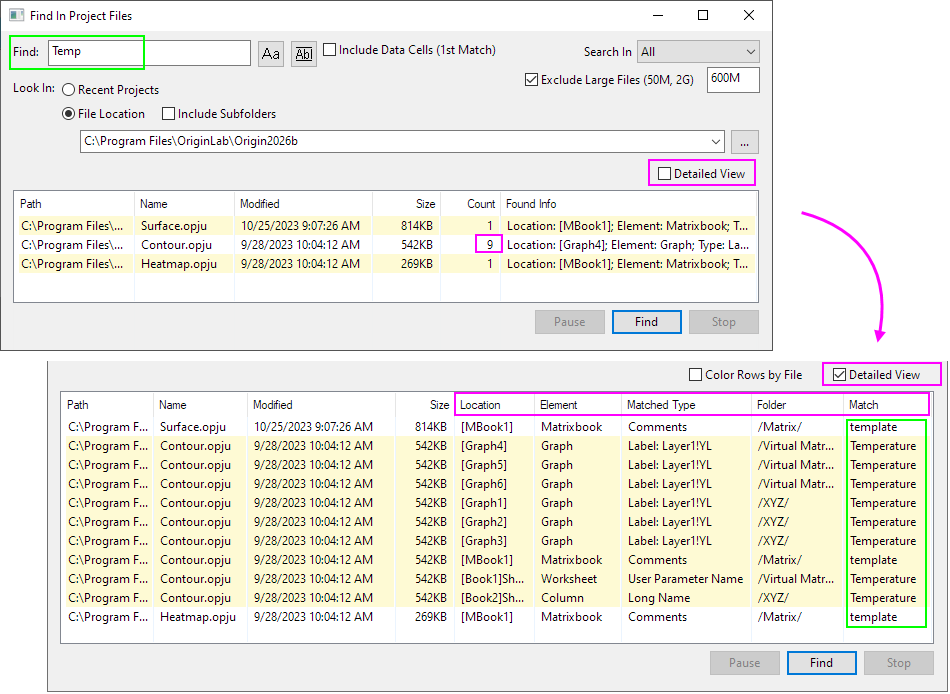This screenshot has width=950, height=694.
Task: Click the Find In Project Files window icon
Action: pyautogui.click(x=16, y=15)
